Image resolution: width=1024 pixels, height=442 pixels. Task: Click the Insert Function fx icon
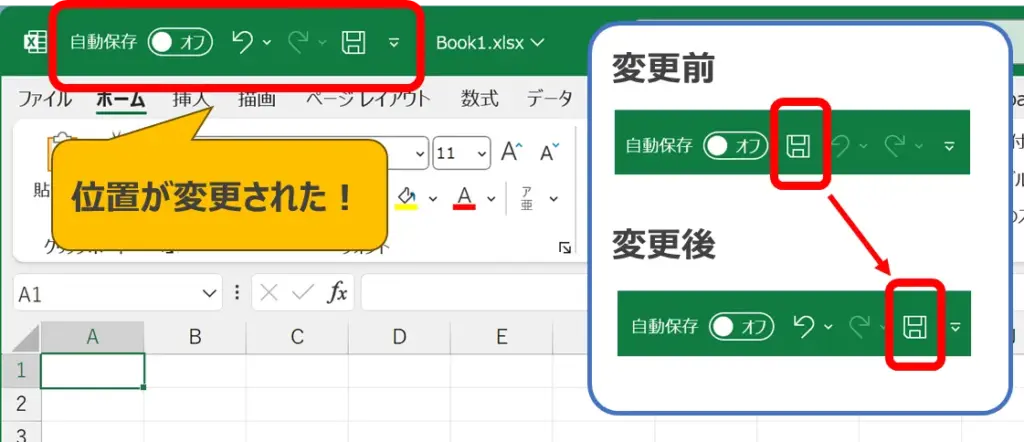(339, 293)
